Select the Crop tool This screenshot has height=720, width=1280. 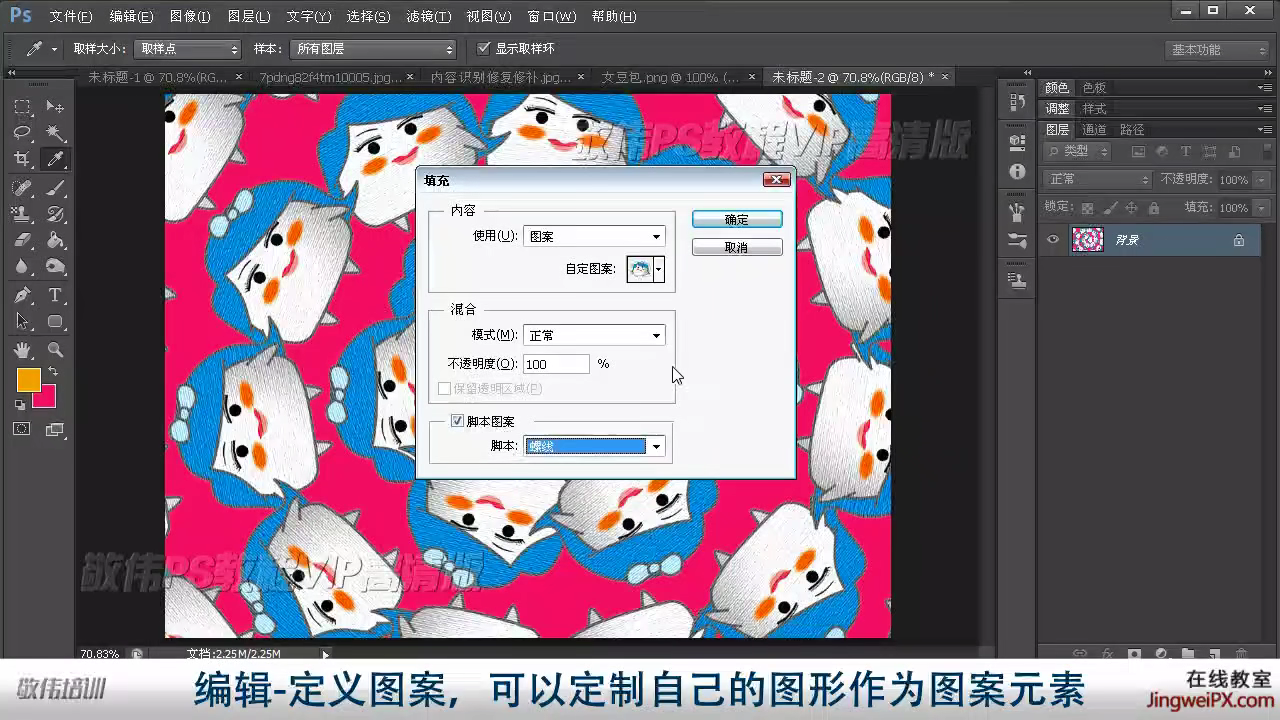[22, 160]
